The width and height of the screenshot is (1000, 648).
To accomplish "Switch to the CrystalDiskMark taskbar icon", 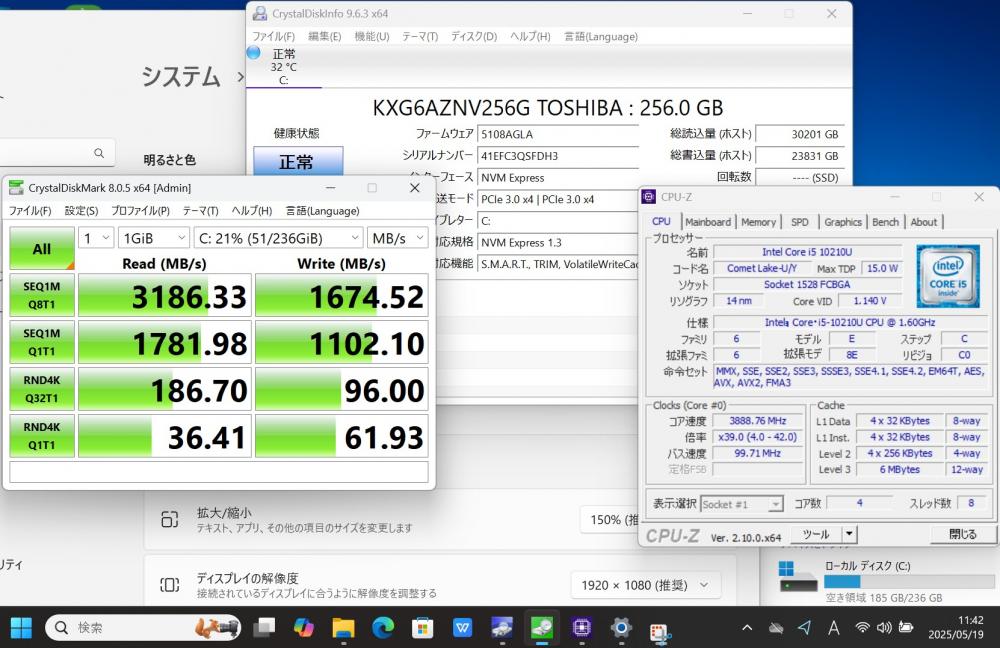I will 542,628.
